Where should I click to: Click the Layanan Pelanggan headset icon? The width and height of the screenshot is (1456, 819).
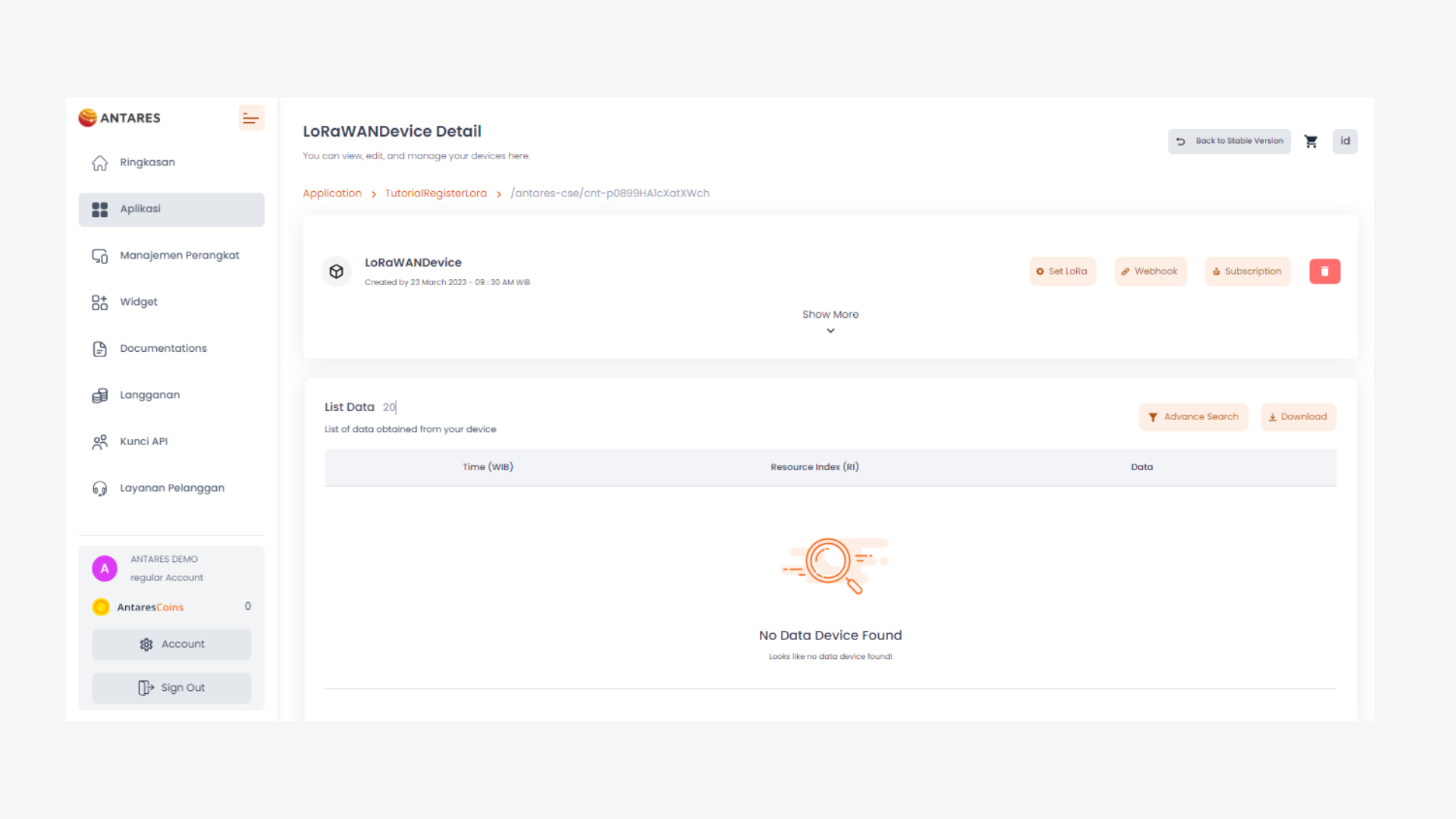pos(100,488)
